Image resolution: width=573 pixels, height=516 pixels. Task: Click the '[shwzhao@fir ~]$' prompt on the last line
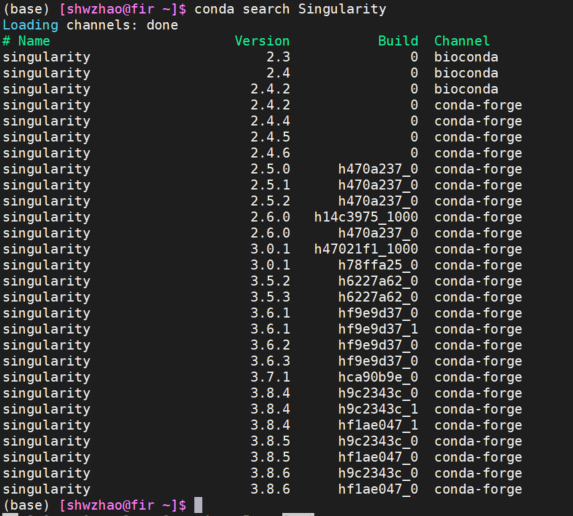(122, 505)
